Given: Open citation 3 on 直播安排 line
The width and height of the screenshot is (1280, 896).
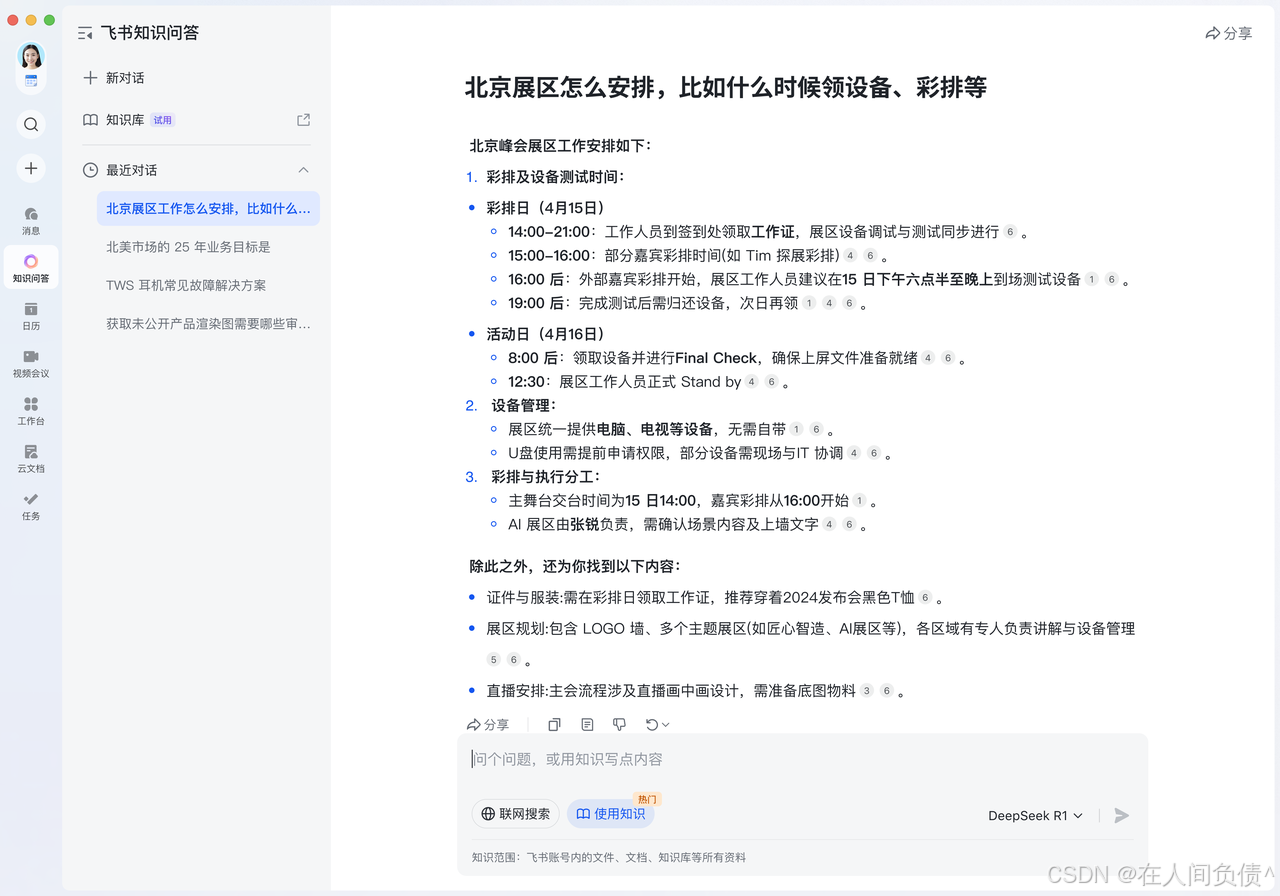Looking at the screenshot, I should [x=866, y=691].
